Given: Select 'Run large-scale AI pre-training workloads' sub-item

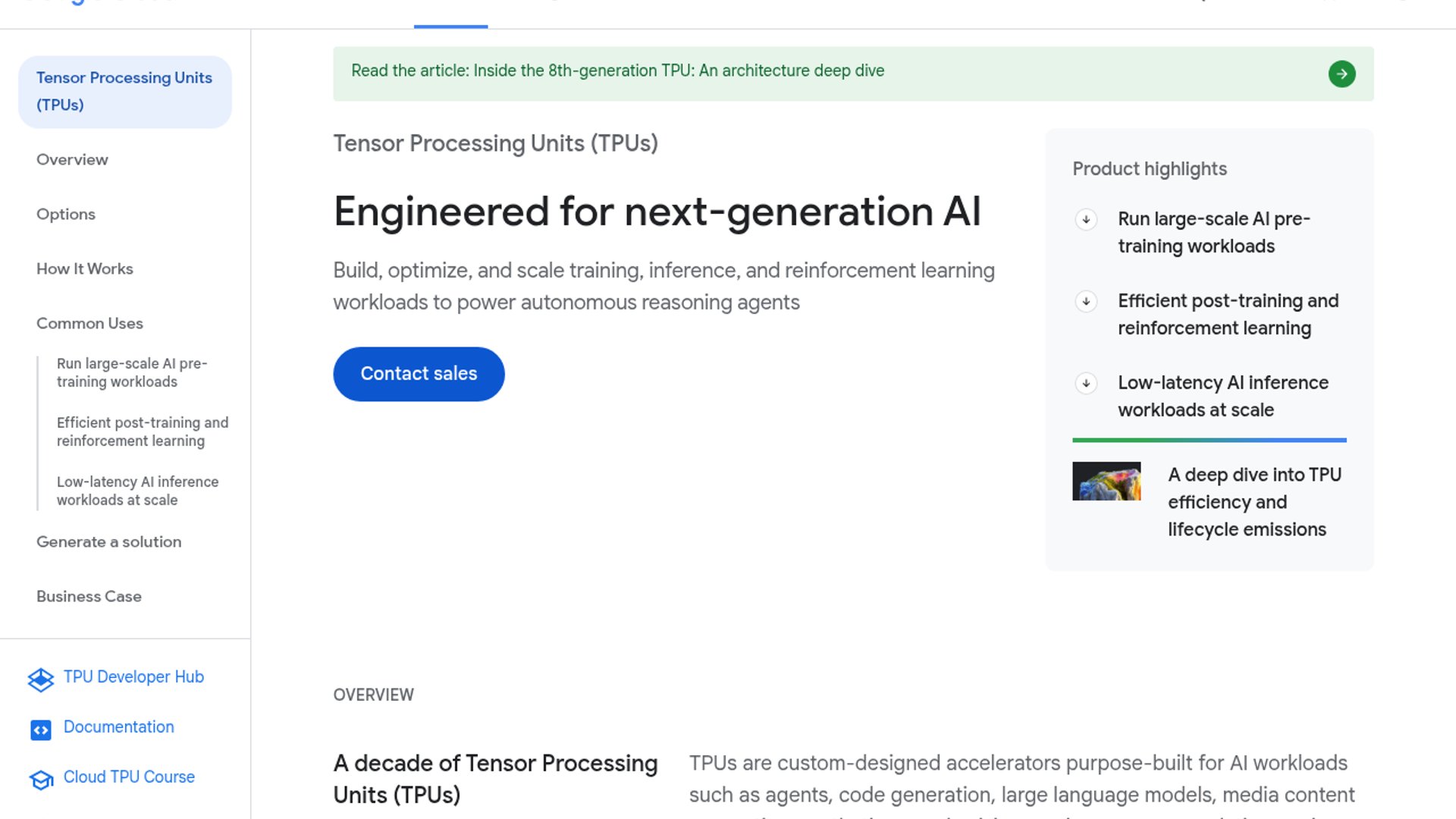Looking at the screenshot, I should coord(134,372).
